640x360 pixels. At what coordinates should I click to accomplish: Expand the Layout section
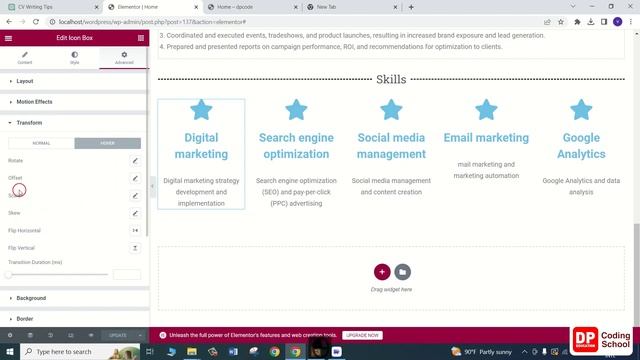[73, 81]
